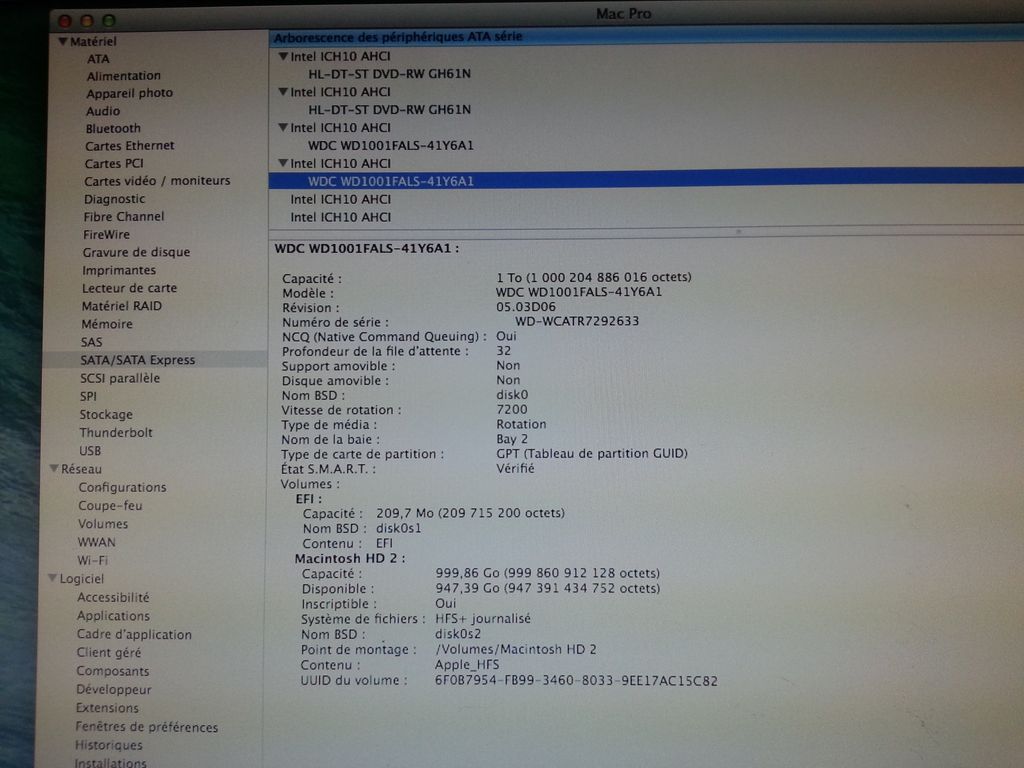Viewport: 1024px width, 768px height.
Task: Collapse Intel ICH10 AHCI above selected WDC drive
Action: (283, 163)
